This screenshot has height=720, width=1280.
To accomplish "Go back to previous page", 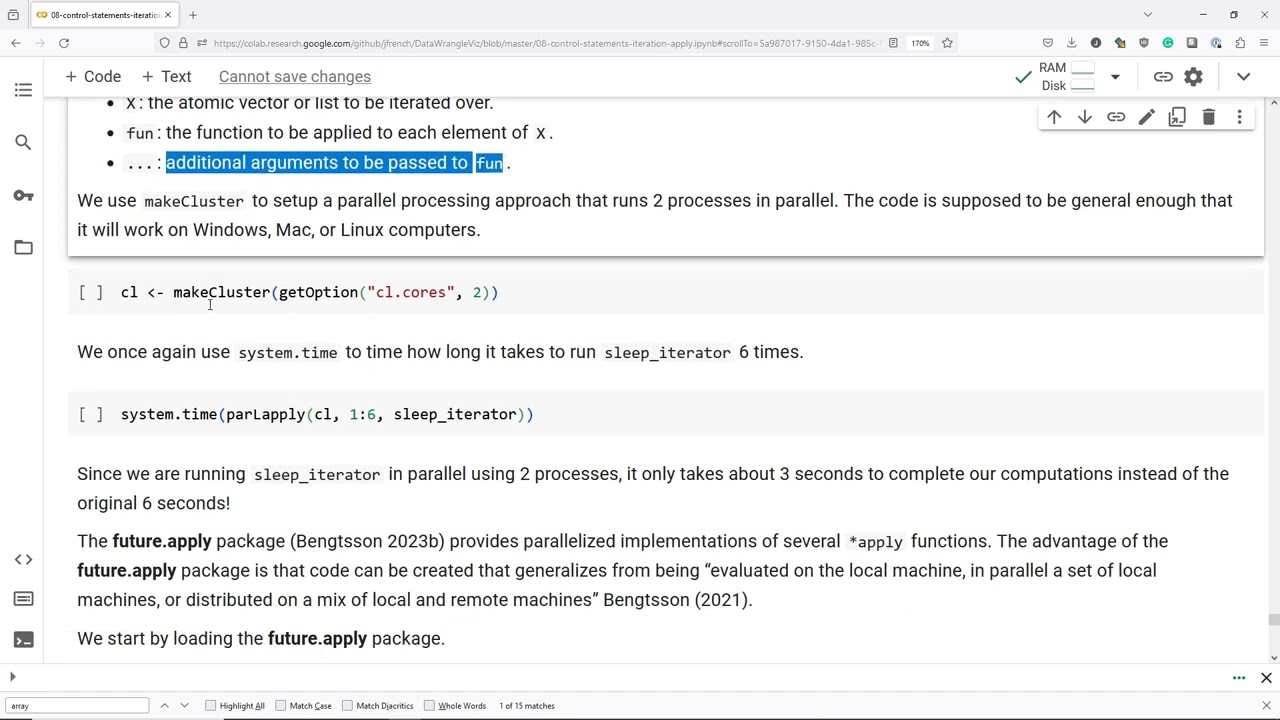I will pyautogui.click(x=16, y=43).
